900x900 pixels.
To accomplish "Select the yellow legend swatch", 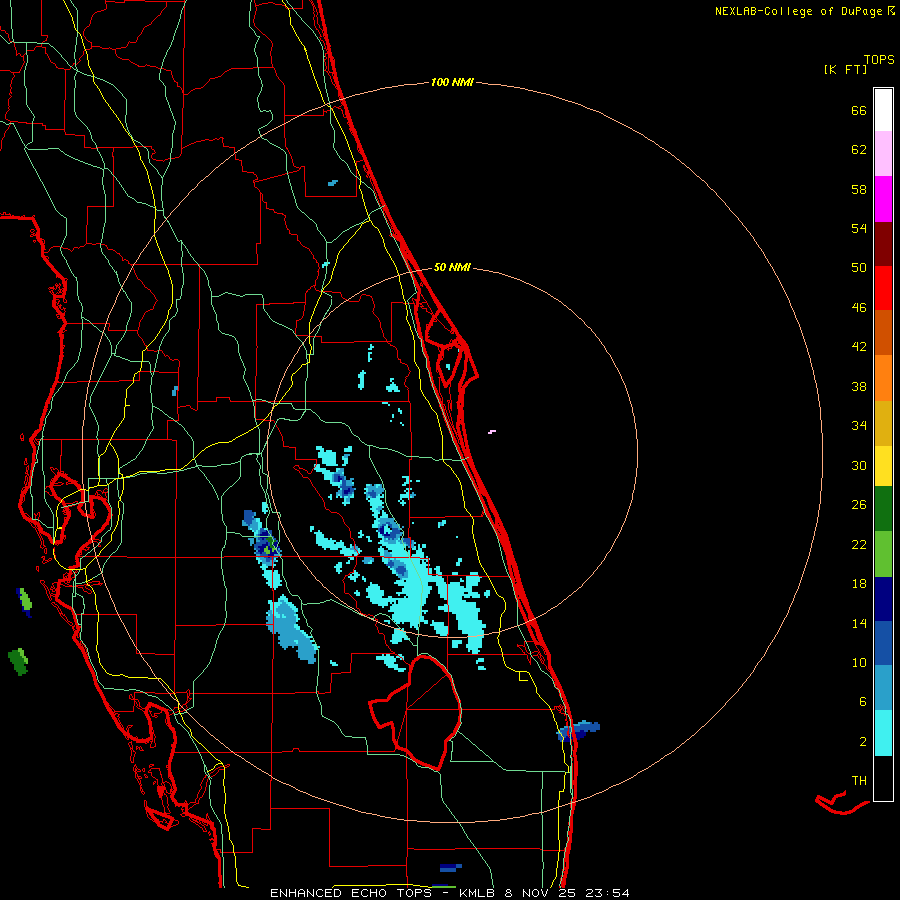I will (x=883, y=466).
